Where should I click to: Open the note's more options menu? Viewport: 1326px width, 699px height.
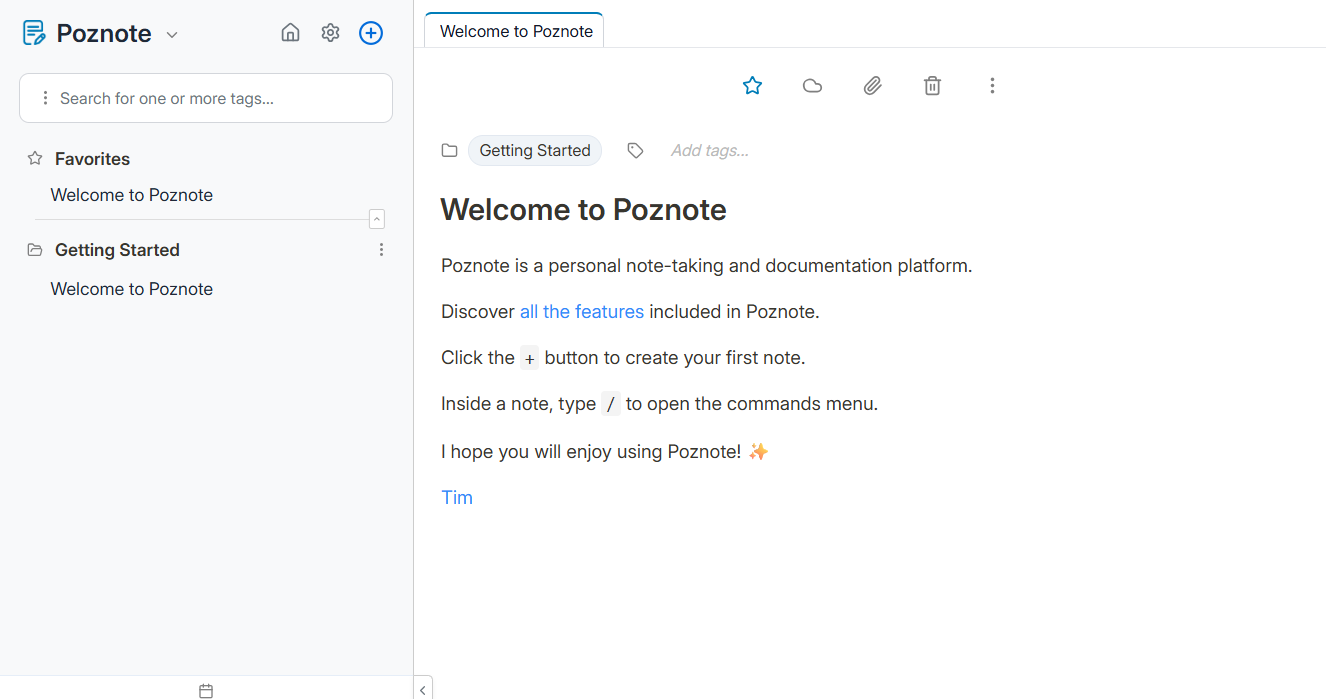pyautogui.click(x=992, y=86)
